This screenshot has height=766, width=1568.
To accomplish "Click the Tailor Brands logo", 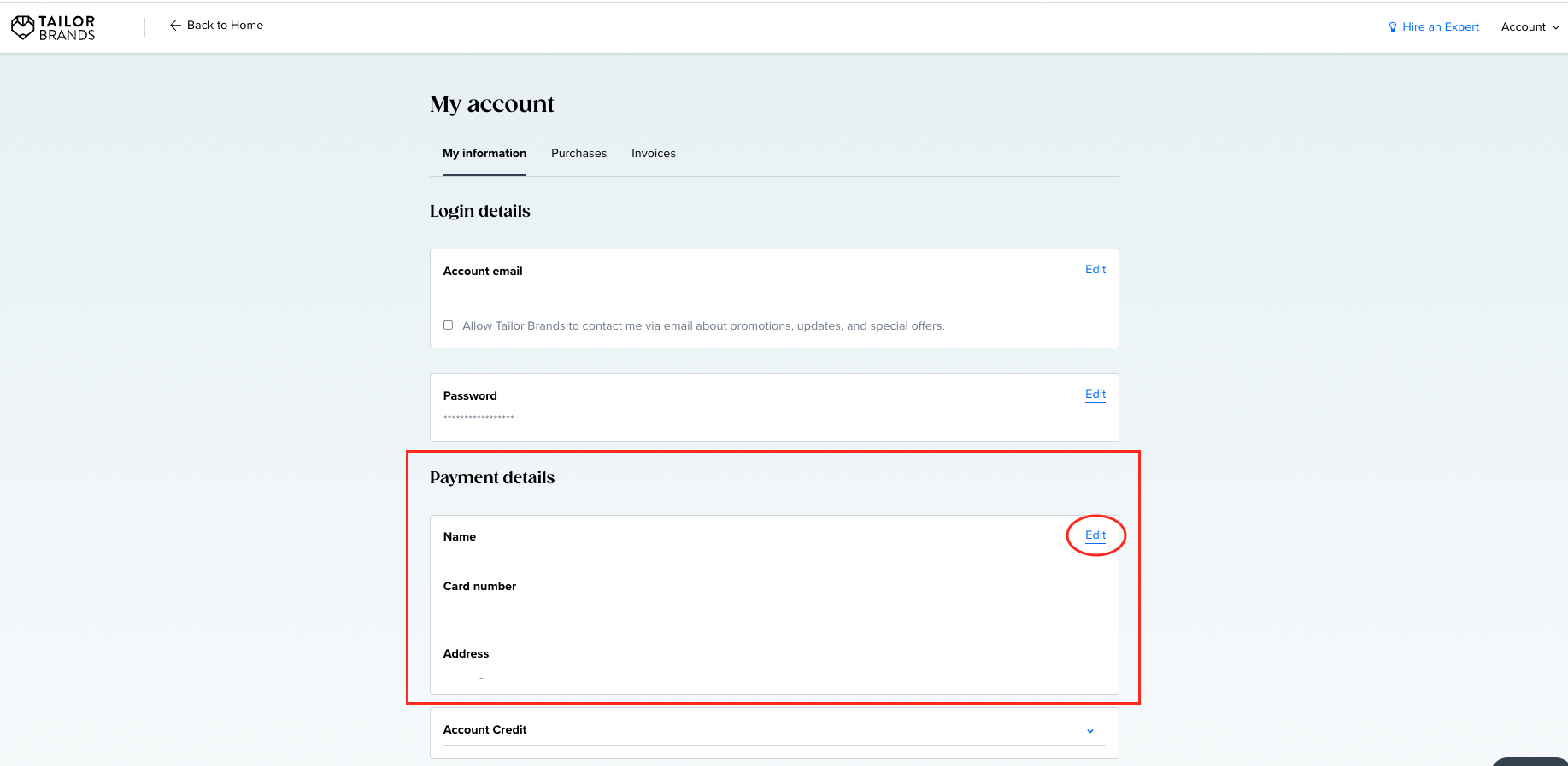I will pyautogui.click(x=53, y=27).
